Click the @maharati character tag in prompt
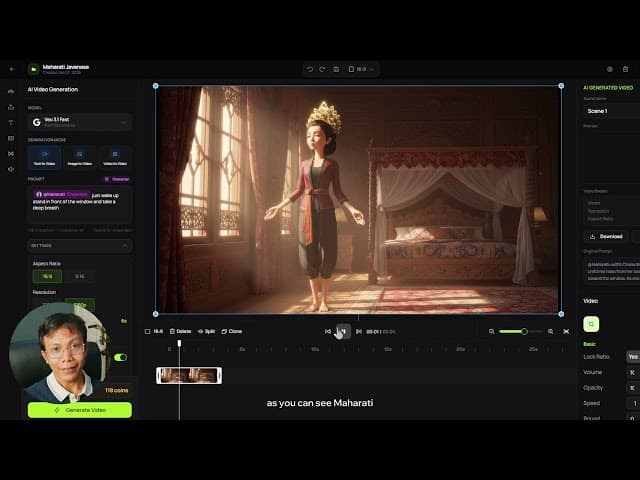This screenshot has height=480, width=640. [x=62, y=195]
